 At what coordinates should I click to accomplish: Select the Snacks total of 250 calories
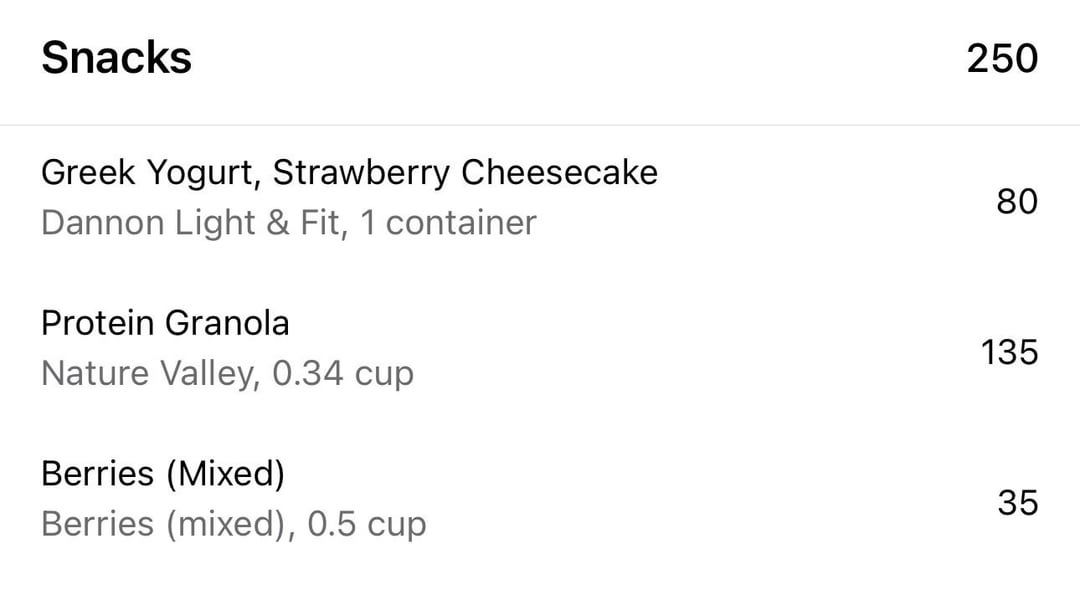(x=1002, y=59)
